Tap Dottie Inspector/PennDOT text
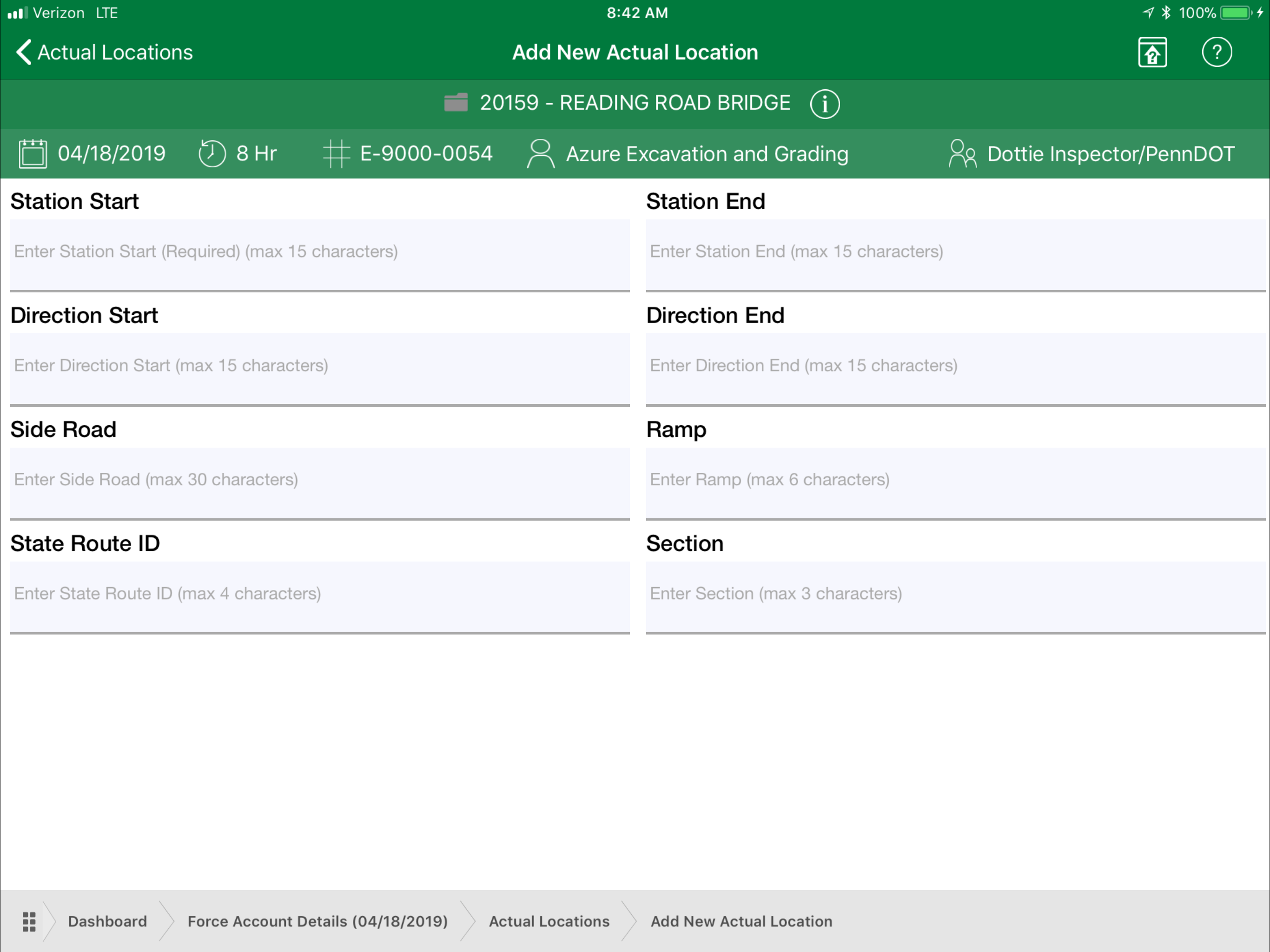Screen dimensions: 1270x952 1111,153
